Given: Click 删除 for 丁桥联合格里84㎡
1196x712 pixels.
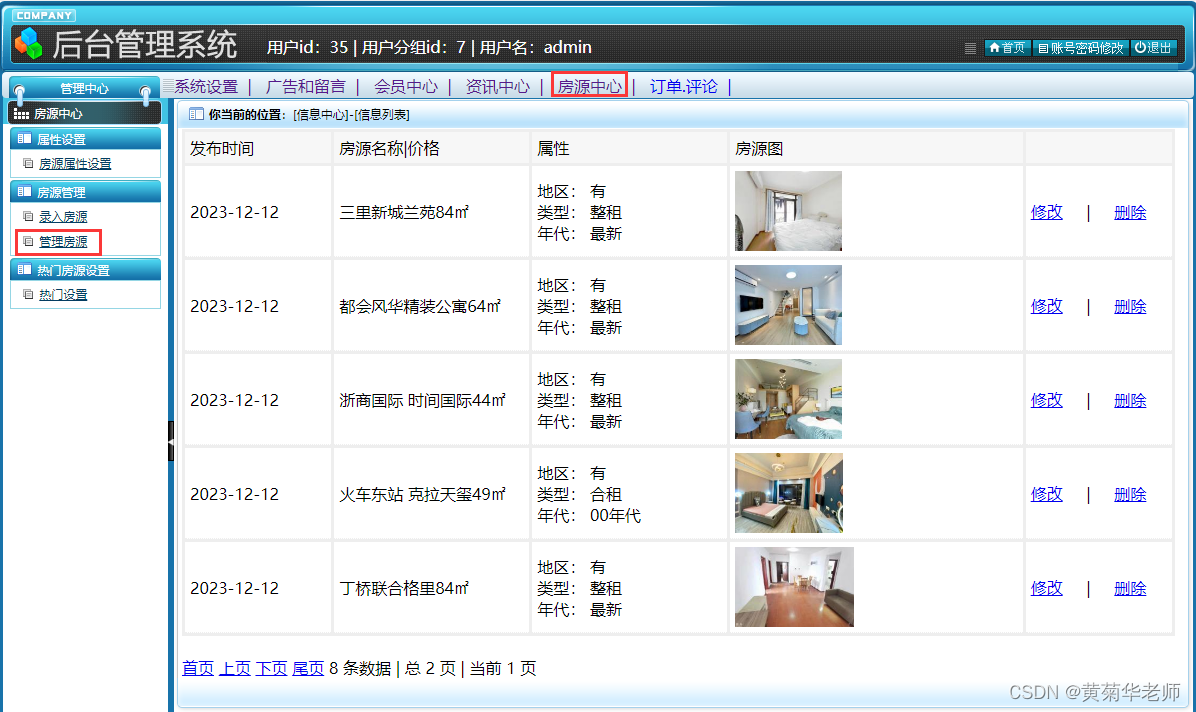Looking at the screenshot, I should pyautogui.click(x=1130, y=588).
